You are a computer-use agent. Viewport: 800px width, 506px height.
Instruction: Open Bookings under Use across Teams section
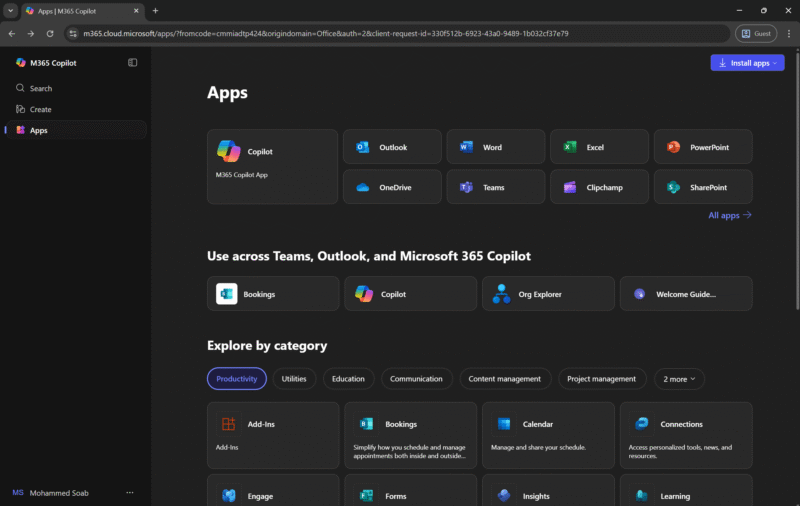pos(273,294)
